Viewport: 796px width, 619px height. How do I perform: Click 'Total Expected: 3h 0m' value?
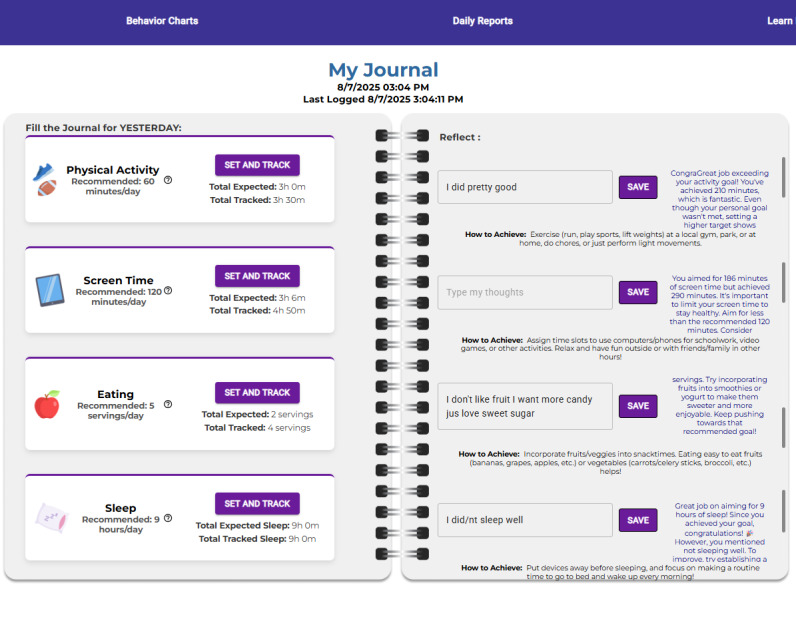click(x=257, y=187)
